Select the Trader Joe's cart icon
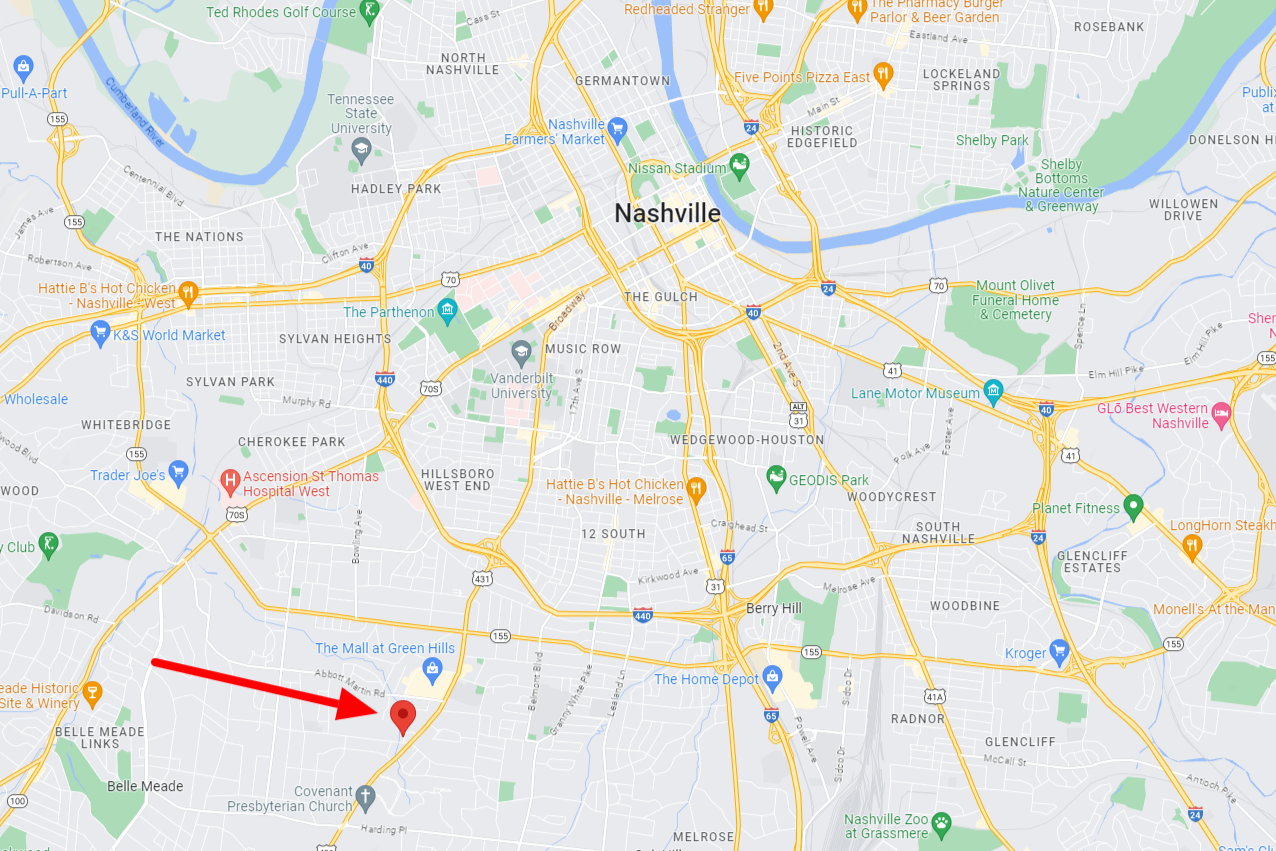 pos(179,472)
